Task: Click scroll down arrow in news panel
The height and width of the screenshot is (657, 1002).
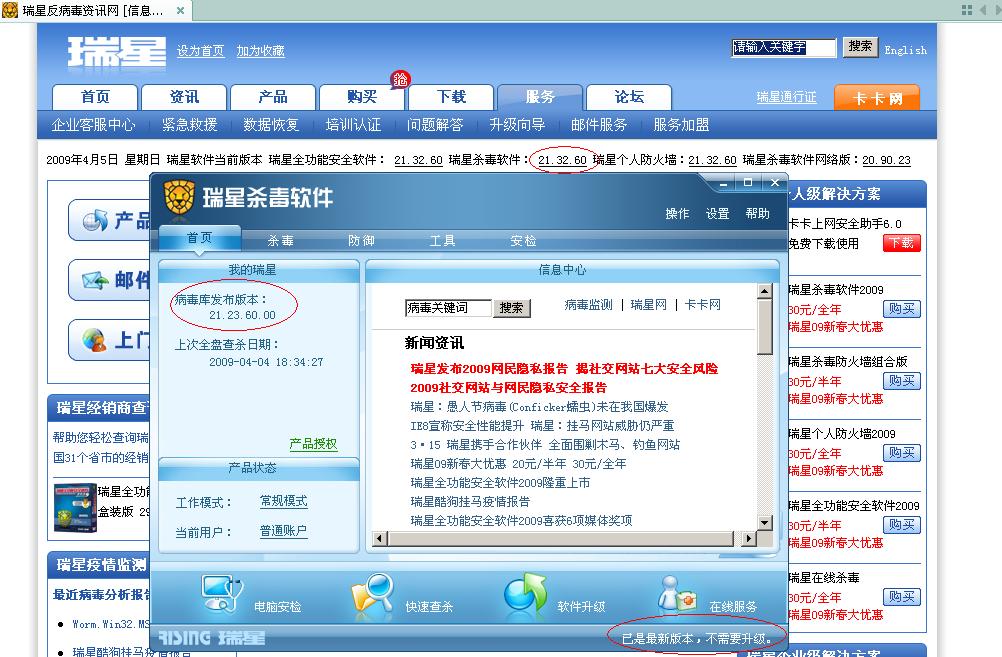Action: coord(765,522)
